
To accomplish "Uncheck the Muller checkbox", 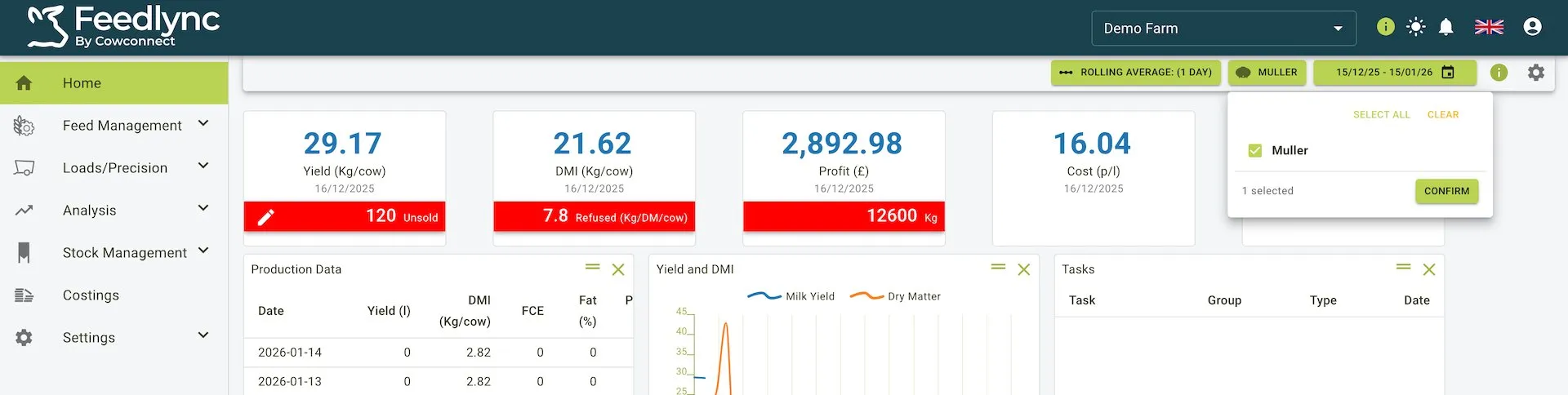I will [1255, 151].
